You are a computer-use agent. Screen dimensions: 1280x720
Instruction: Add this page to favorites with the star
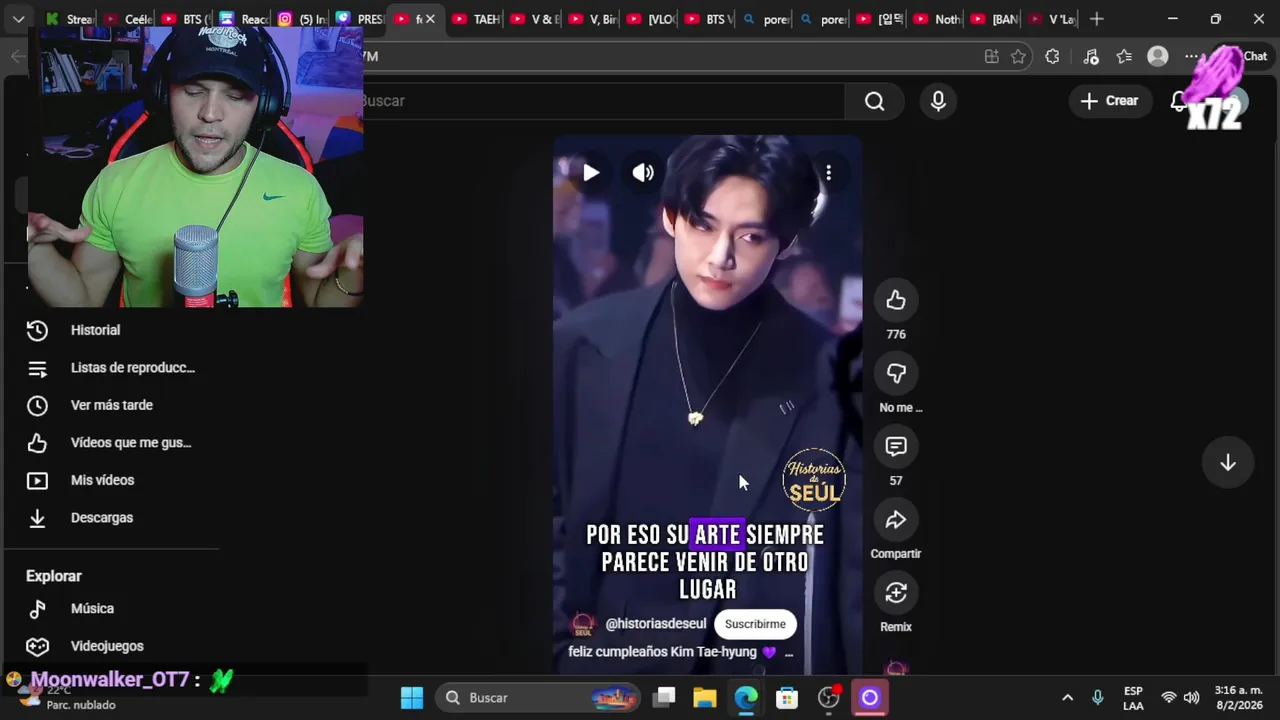1018,57
